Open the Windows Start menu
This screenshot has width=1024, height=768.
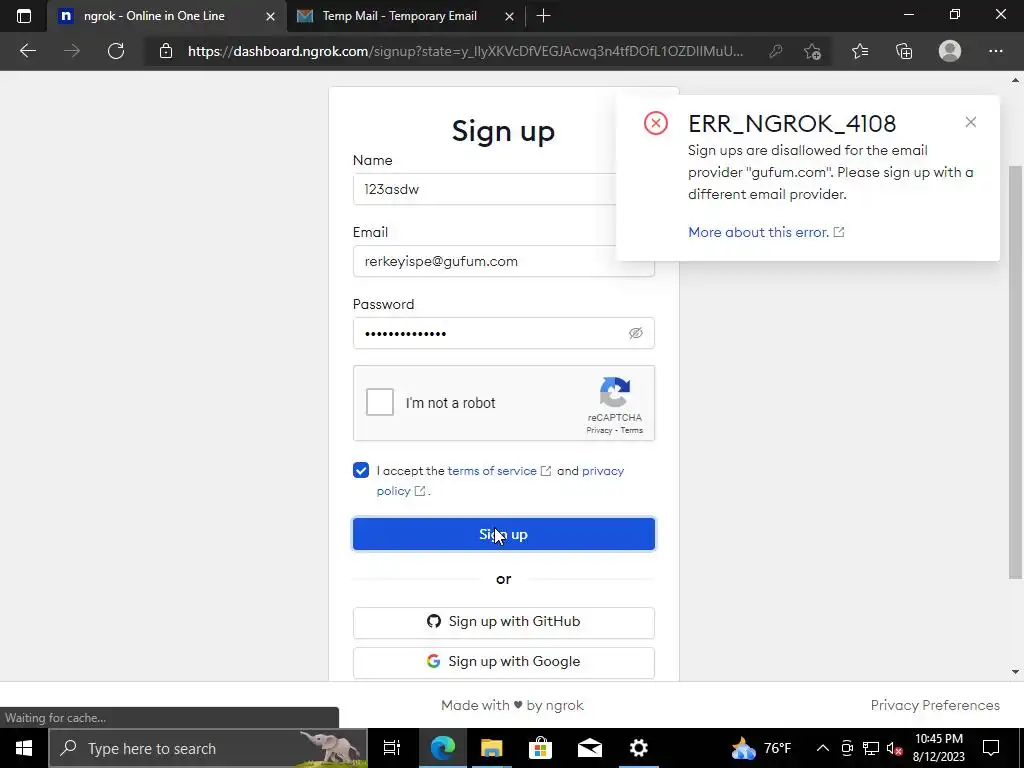pyautogui.click(x=24, y=748)
